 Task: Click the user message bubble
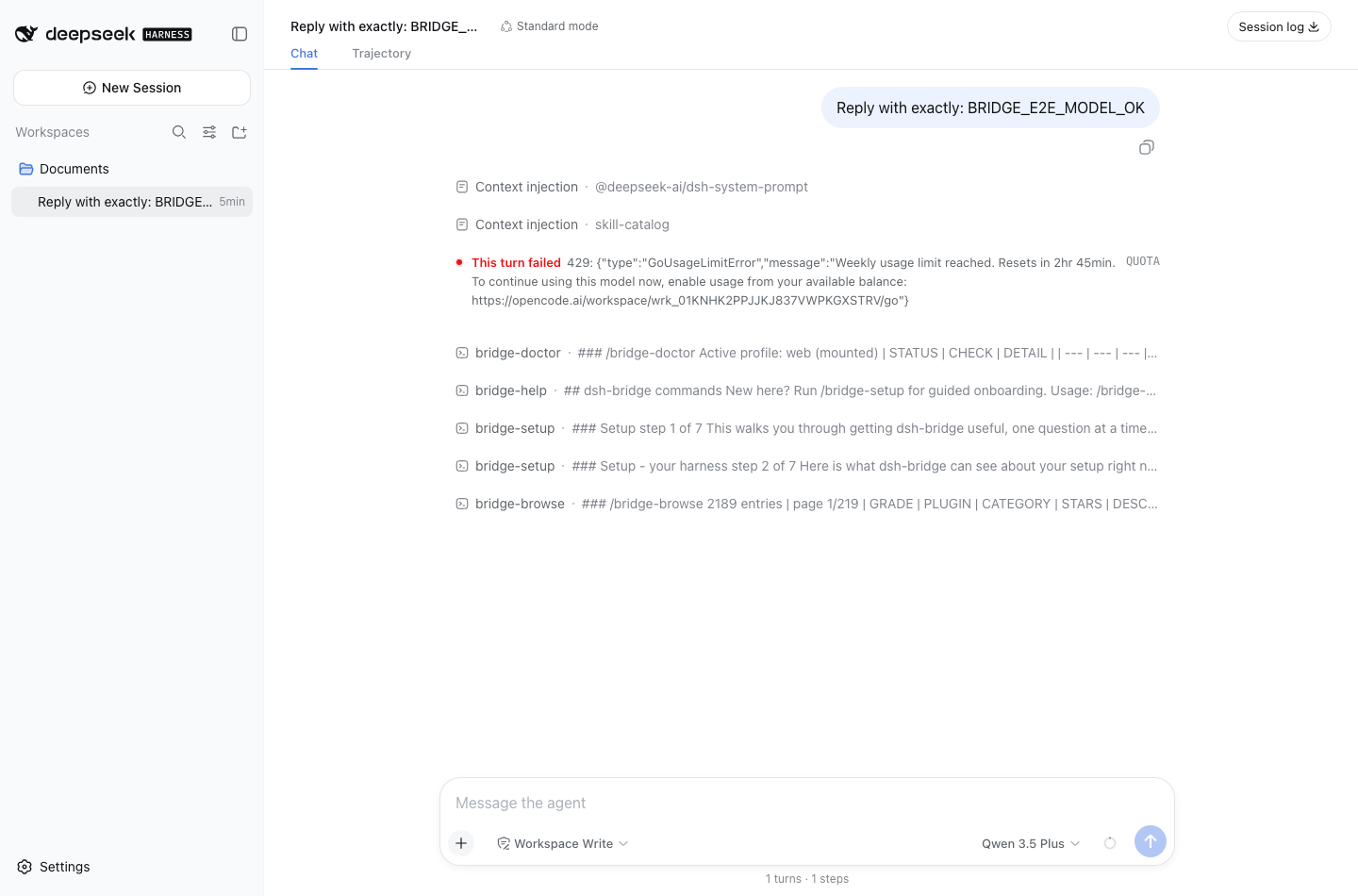(990, 108)
